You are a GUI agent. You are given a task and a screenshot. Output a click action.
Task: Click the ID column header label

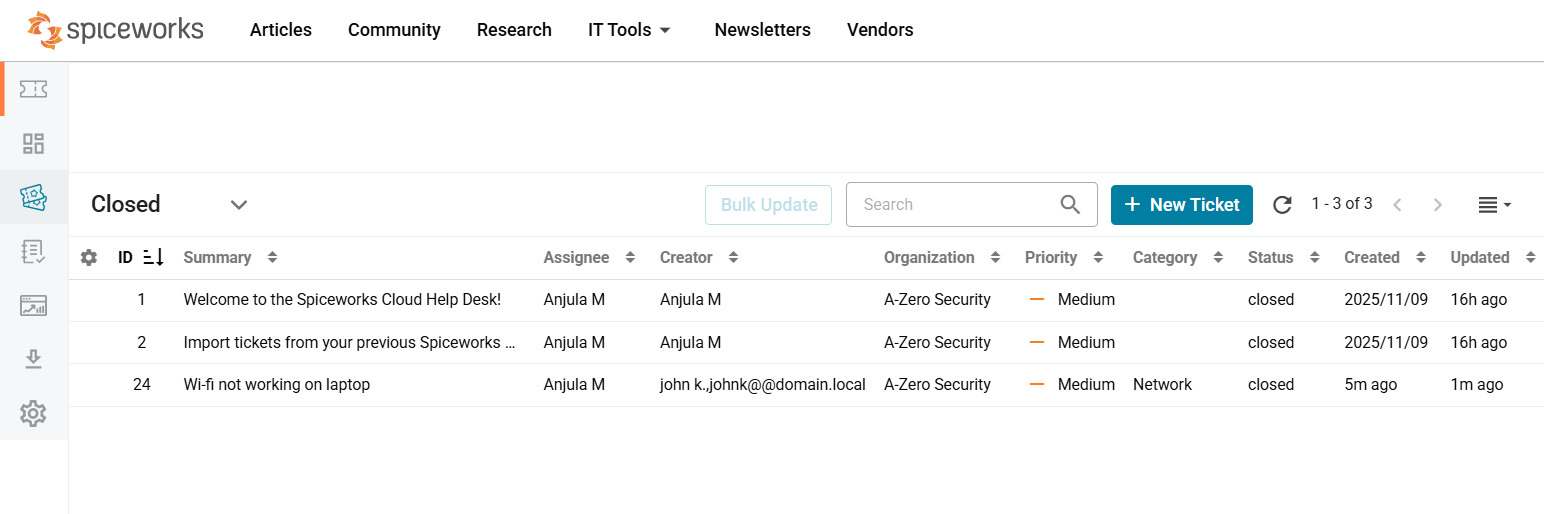[x=125, y=258]
